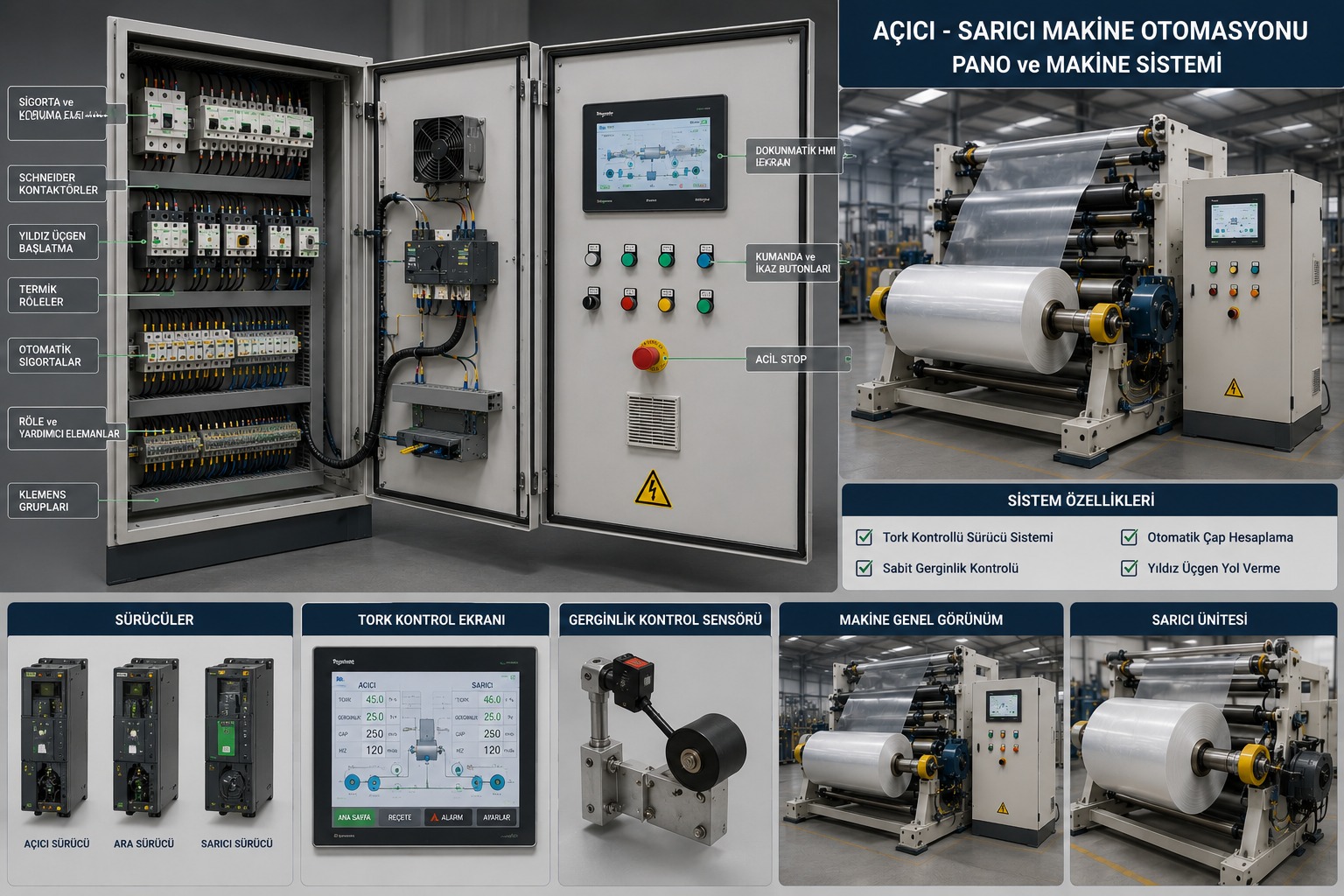Toggle the Otomatik Çap Hesaplama checkbox

point(1129,537)
